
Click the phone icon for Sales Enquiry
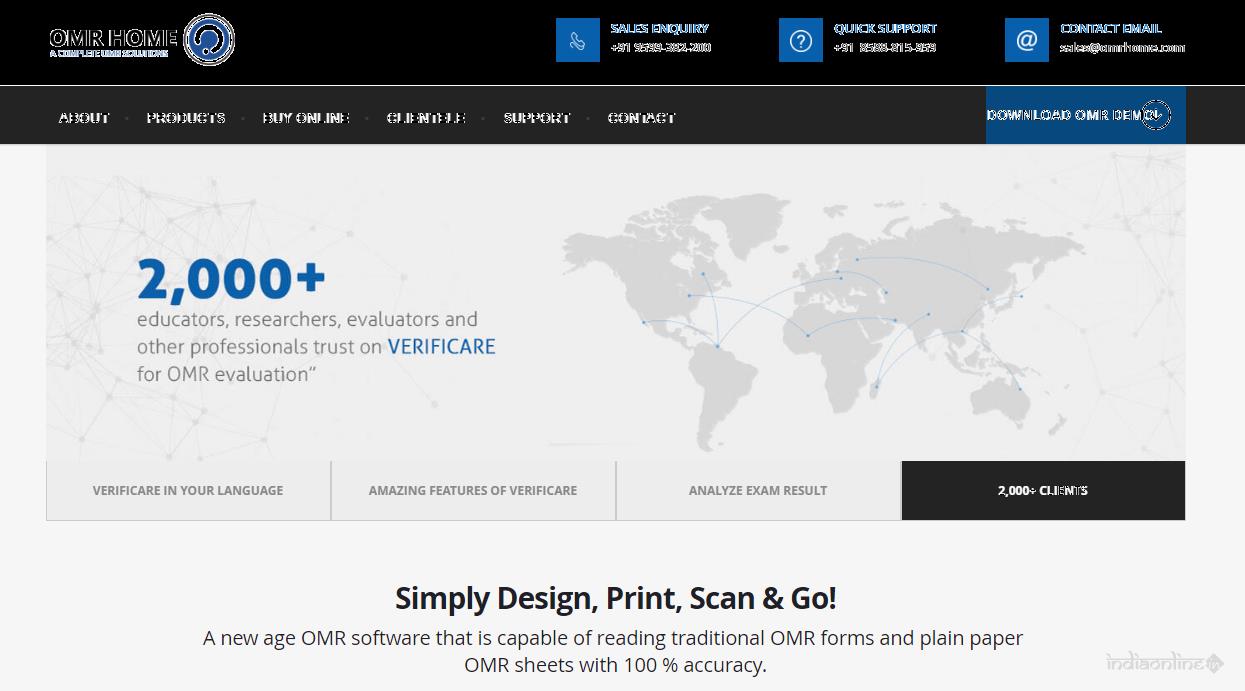[x=577, y=40]
